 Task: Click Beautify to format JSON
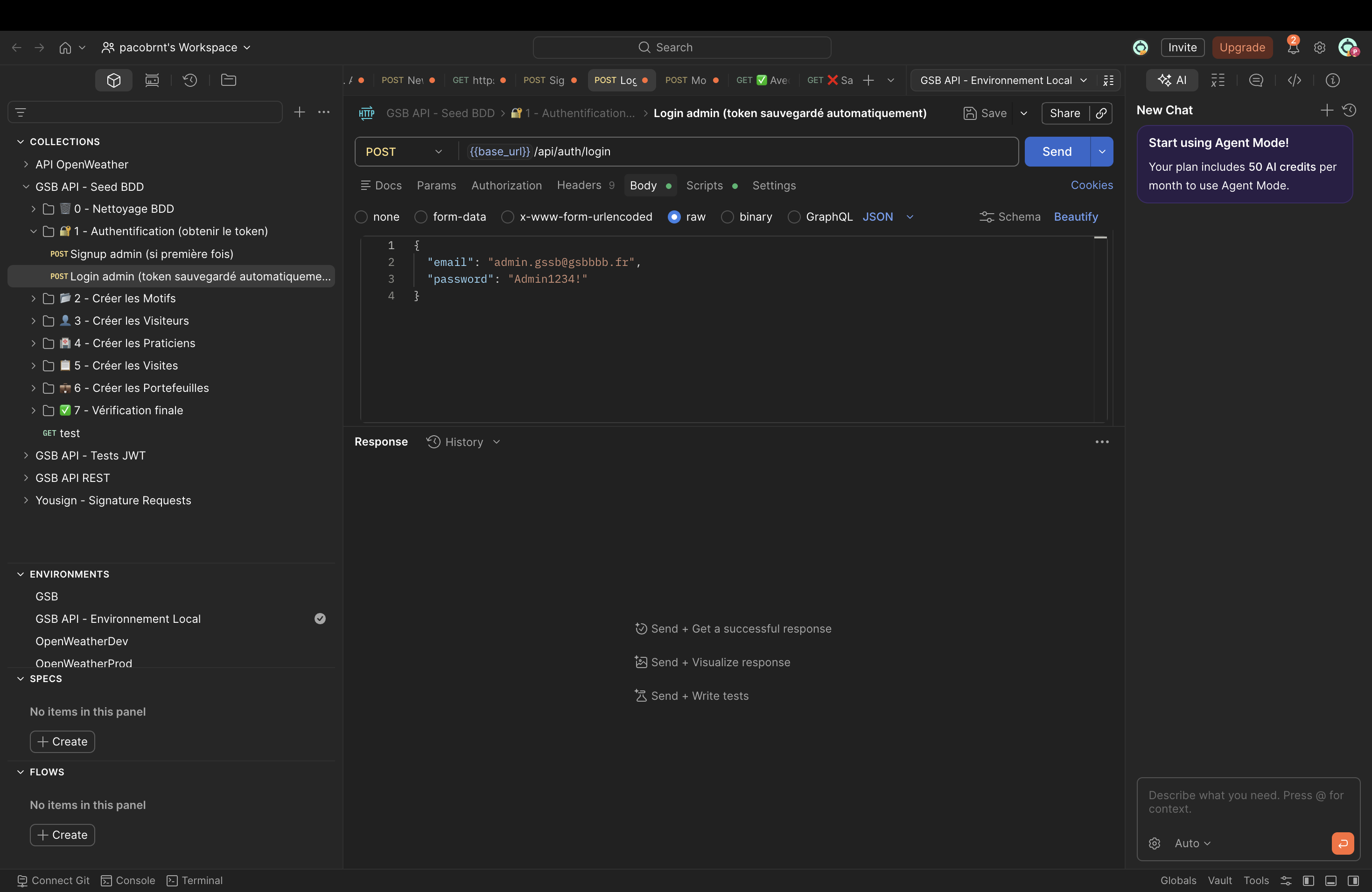1076,216
